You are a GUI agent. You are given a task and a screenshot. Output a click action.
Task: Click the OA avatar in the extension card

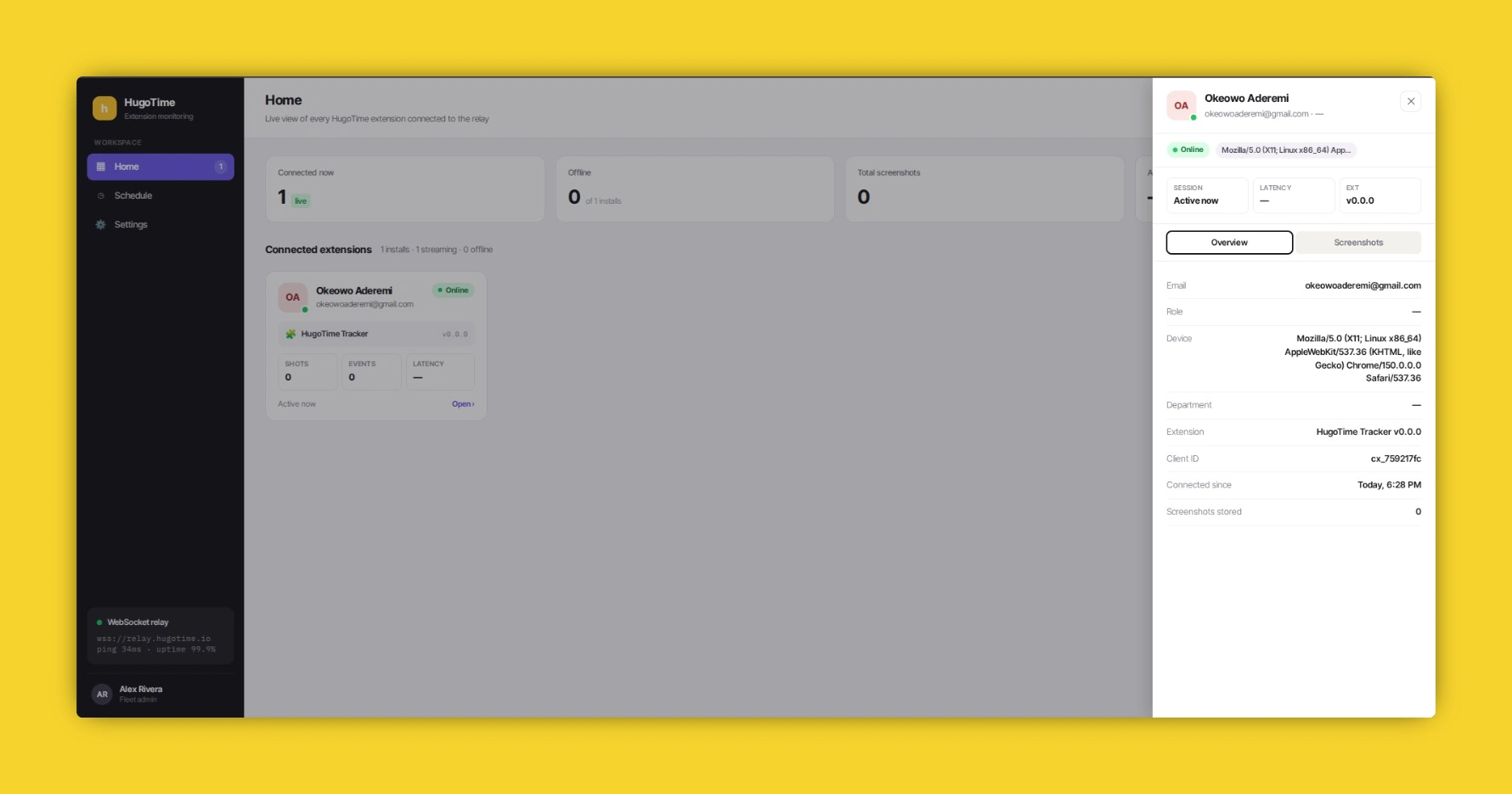292,297
